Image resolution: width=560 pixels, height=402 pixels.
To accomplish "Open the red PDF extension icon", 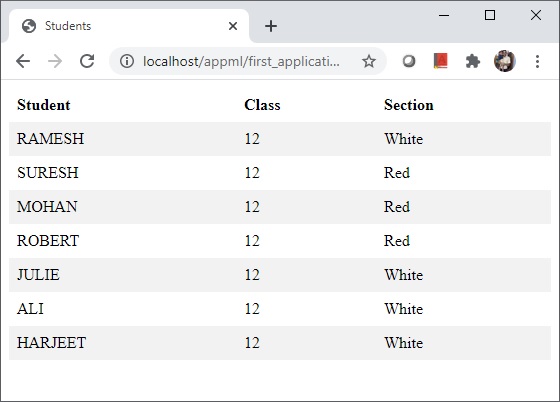I will pos(441,61).
